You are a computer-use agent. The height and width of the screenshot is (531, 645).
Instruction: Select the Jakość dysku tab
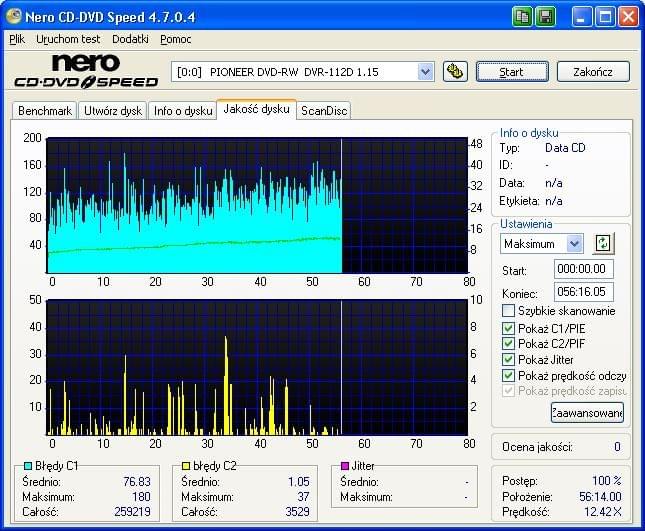(x=257, y=109)
